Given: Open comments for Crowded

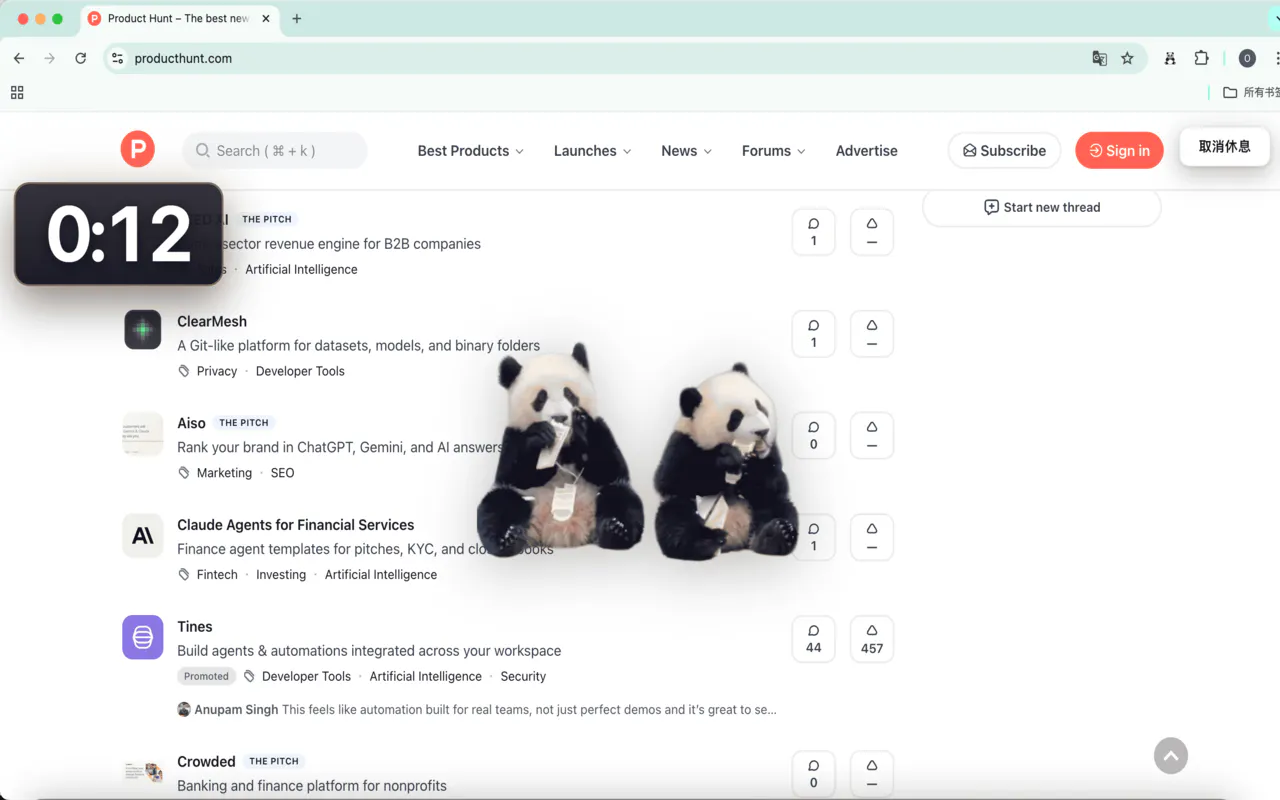Looking at the screenshot, I should click(x=814, y=774).
